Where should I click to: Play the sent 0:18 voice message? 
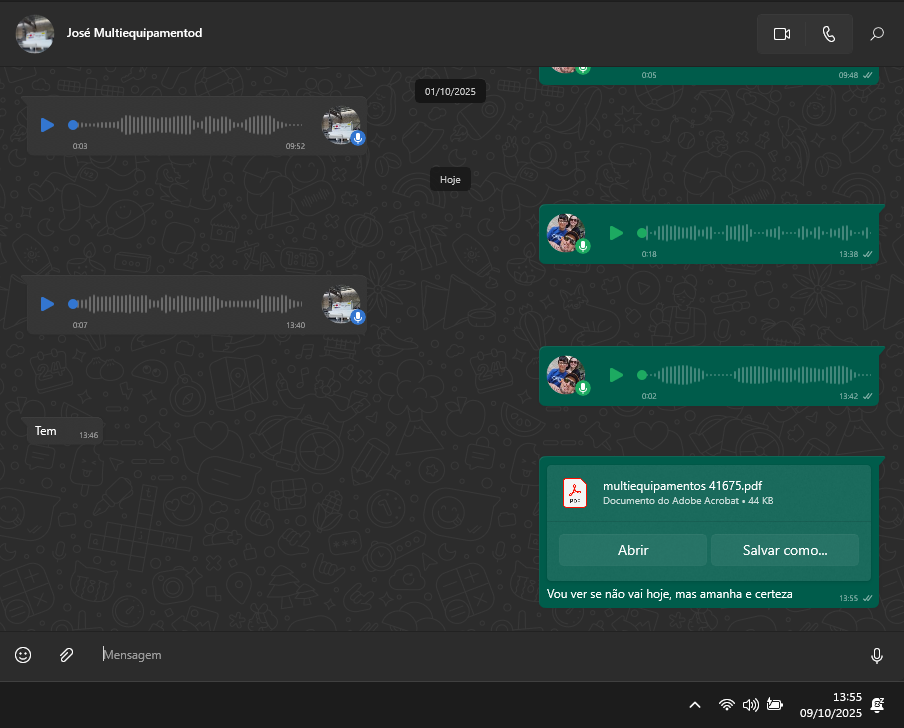coord(616,233)
